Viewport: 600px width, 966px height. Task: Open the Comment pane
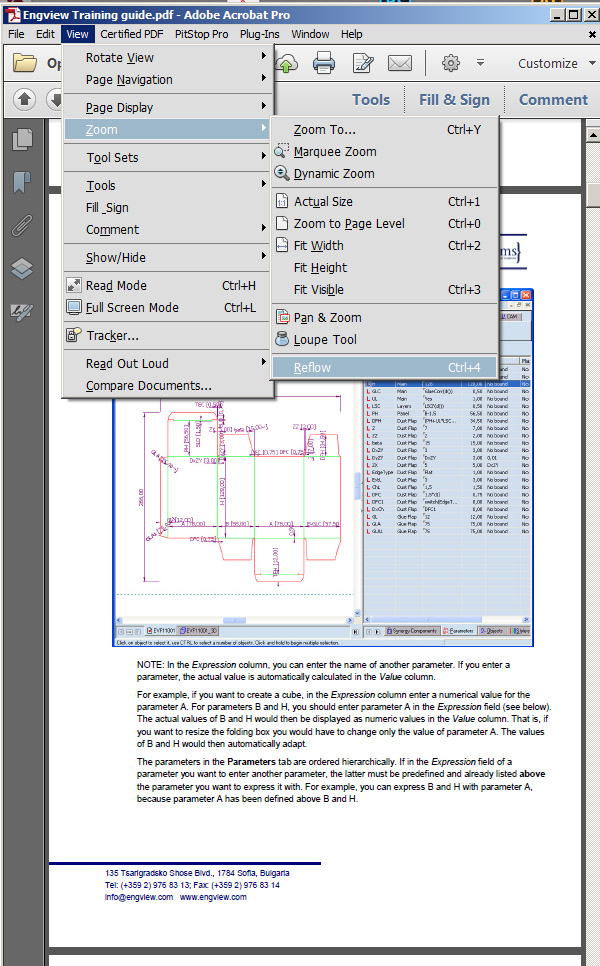[x=553, y=100]
